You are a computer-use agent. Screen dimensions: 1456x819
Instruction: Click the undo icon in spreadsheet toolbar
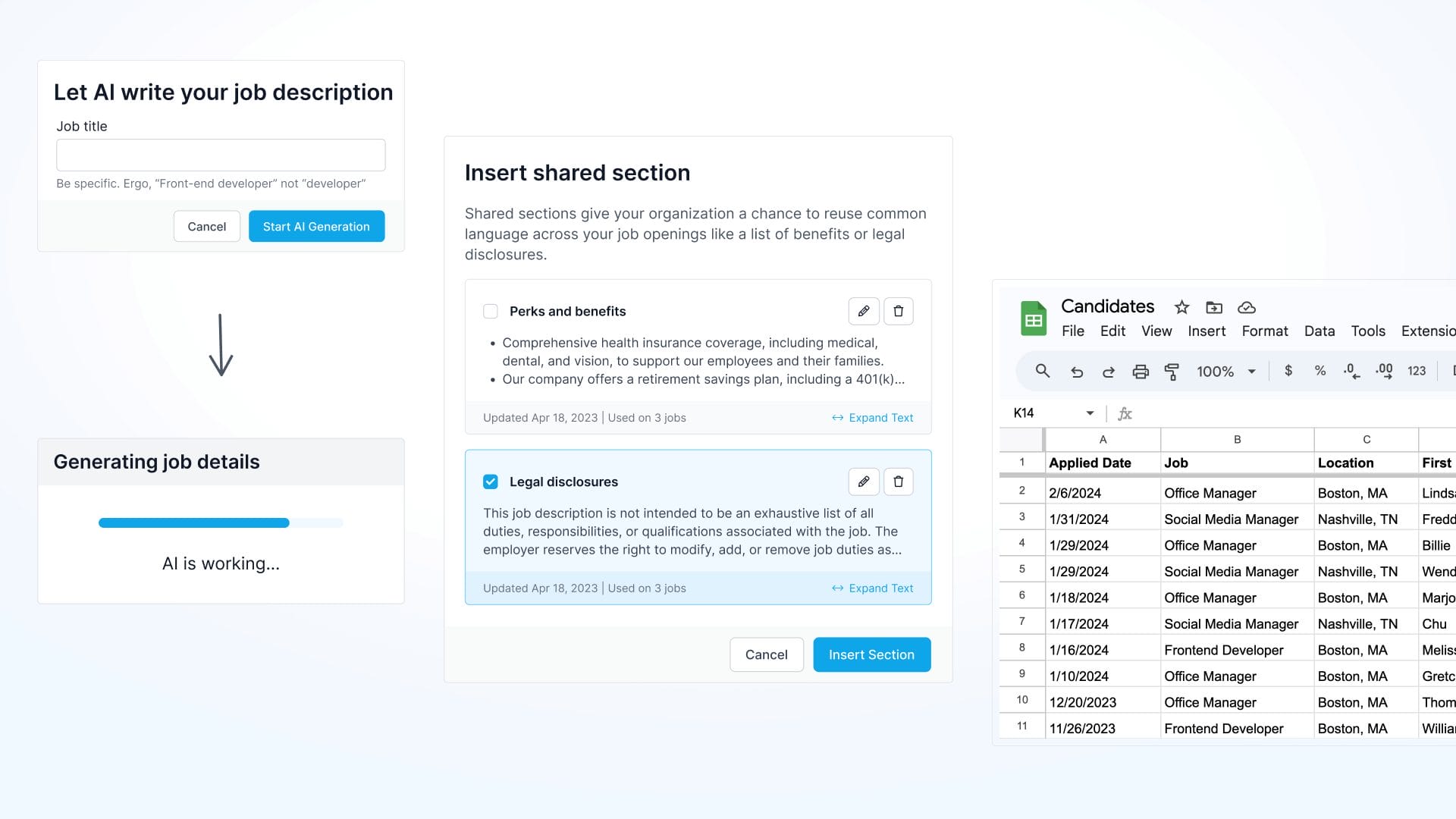pyautogui.click(x=1075, y=372)
